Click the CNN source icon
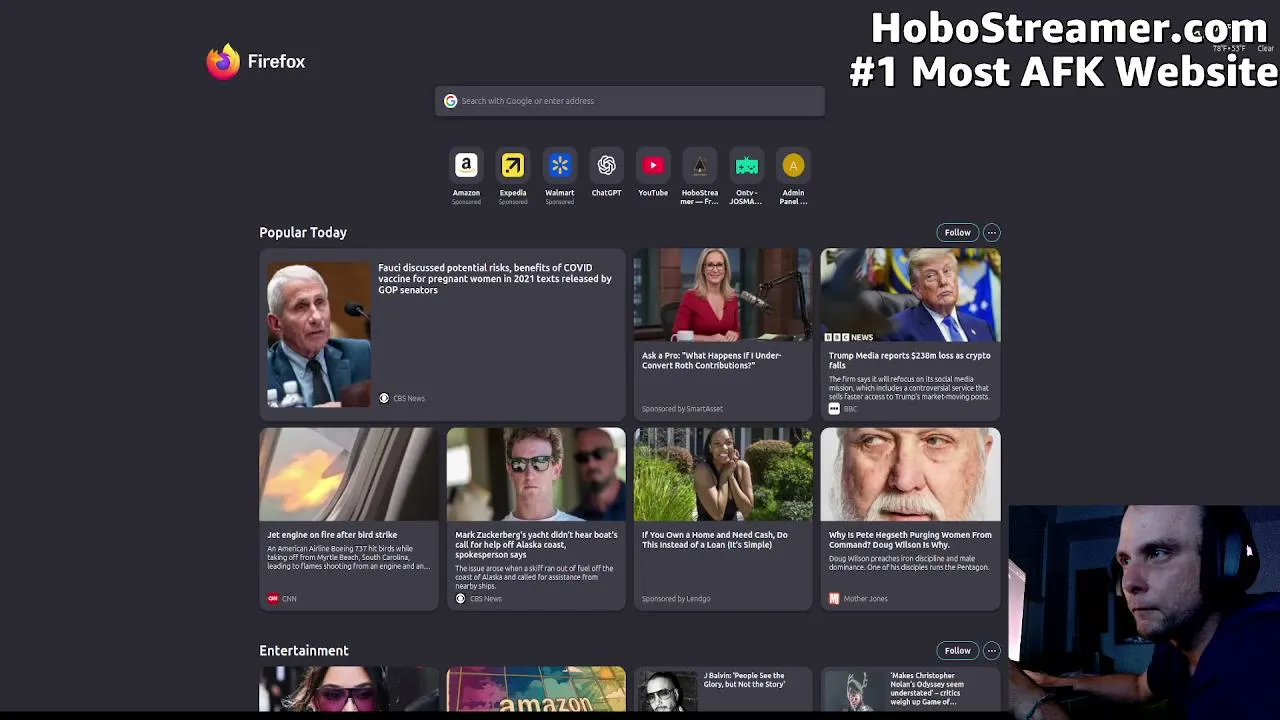This screenshot has height=720, width=1280. point(273,599)
